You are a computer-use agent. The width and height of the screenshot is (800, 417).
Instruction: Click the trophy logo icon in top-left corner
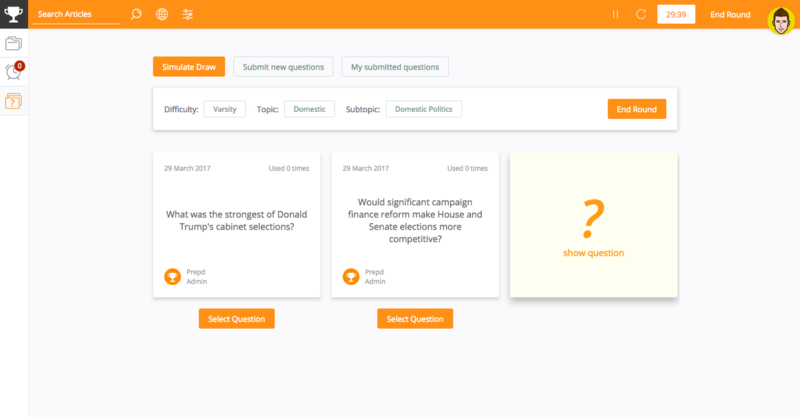[x=14, y=14]
